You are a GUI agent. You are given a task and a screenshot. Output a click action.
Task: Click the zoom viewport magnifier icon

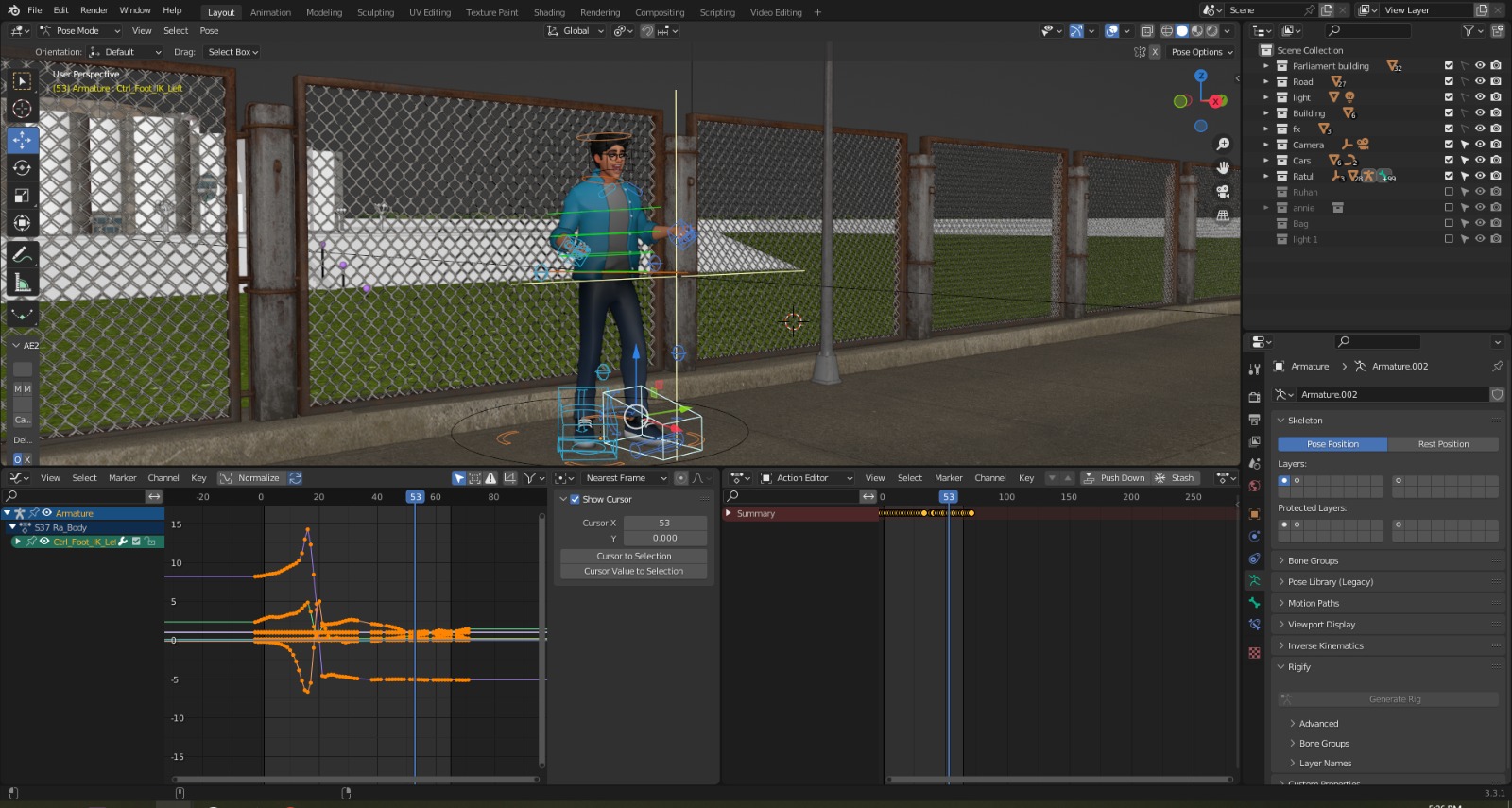[x=1223, y=144]
